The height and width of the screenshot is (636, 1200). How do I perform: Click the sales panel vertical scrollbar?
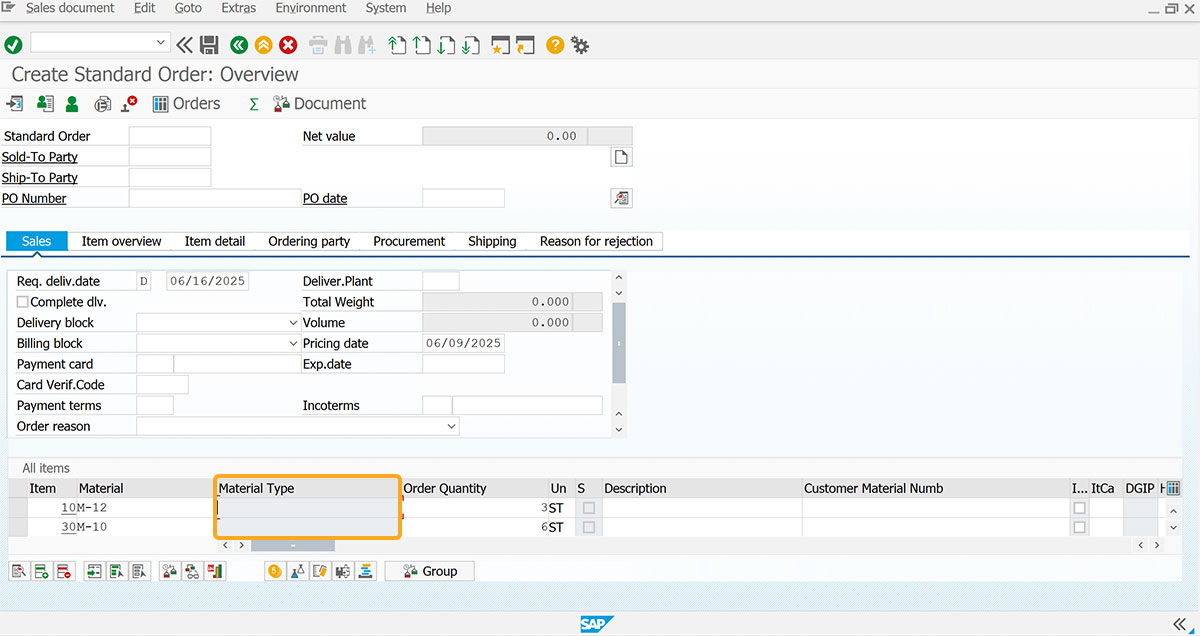coord(619,343)
